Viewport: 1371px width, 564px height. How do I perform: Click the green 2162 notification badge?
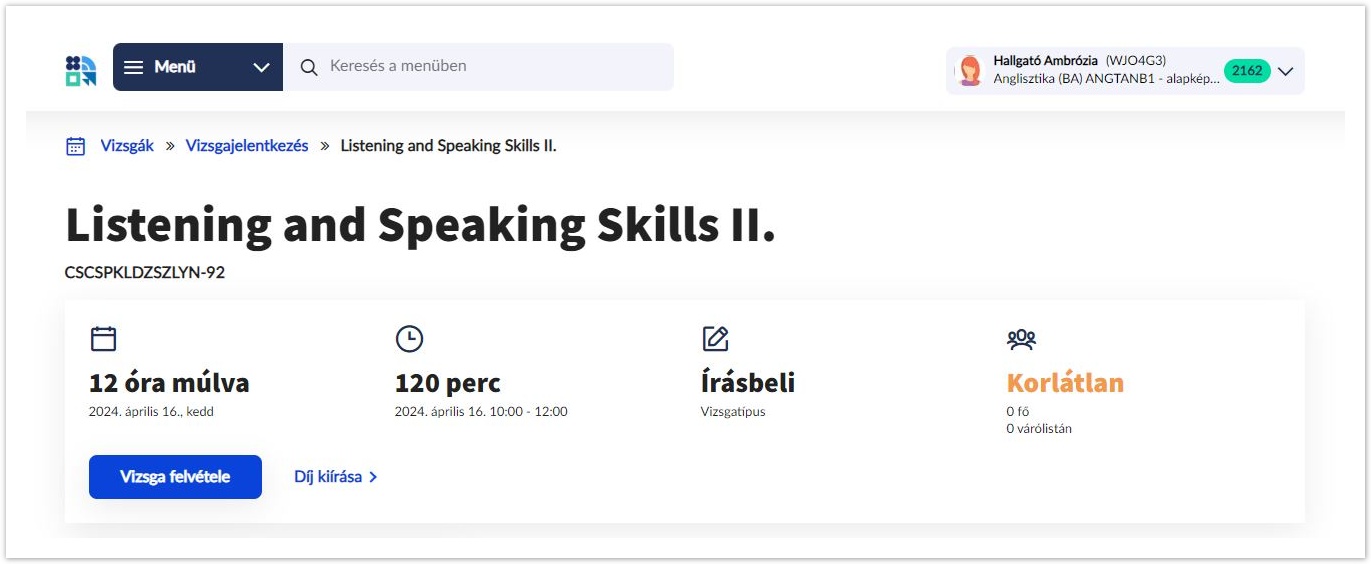pos(1247,71)
